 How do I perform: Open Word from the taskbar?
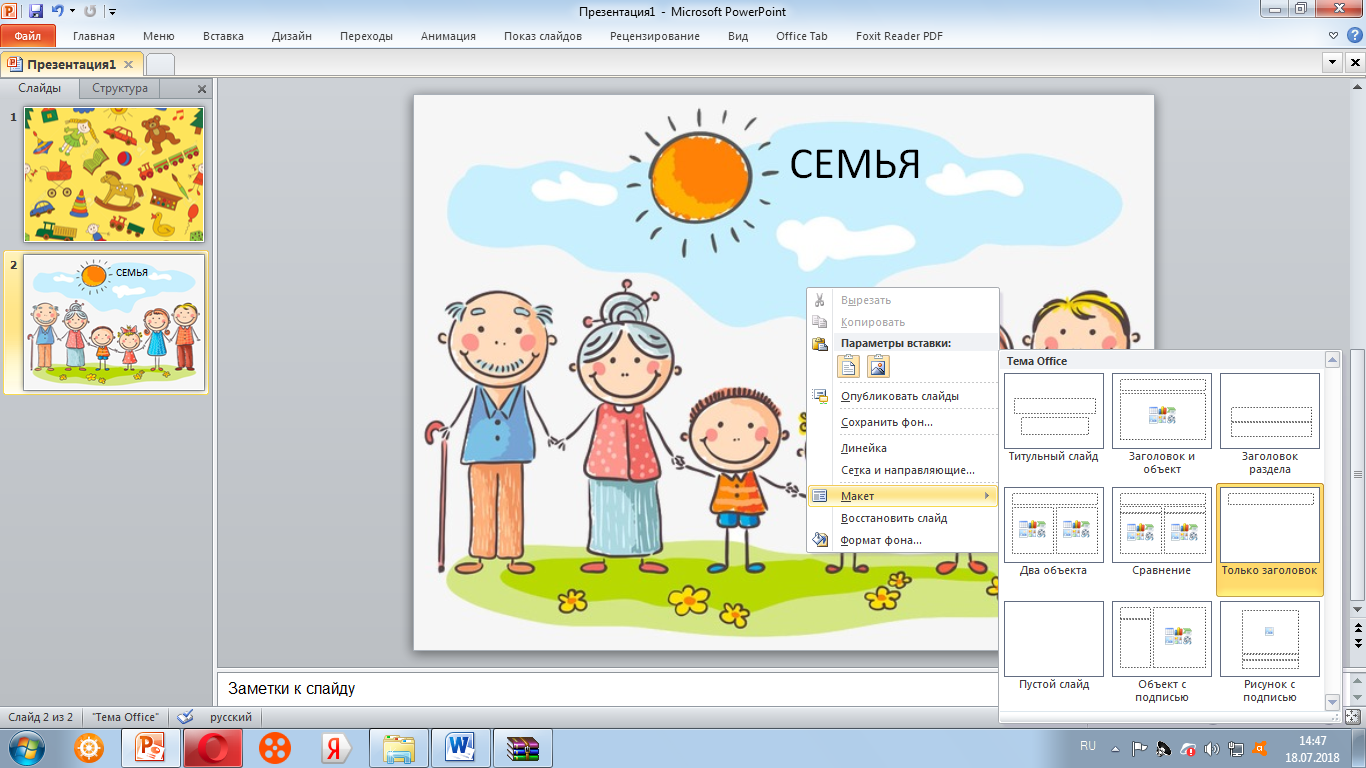coord(461,748)
